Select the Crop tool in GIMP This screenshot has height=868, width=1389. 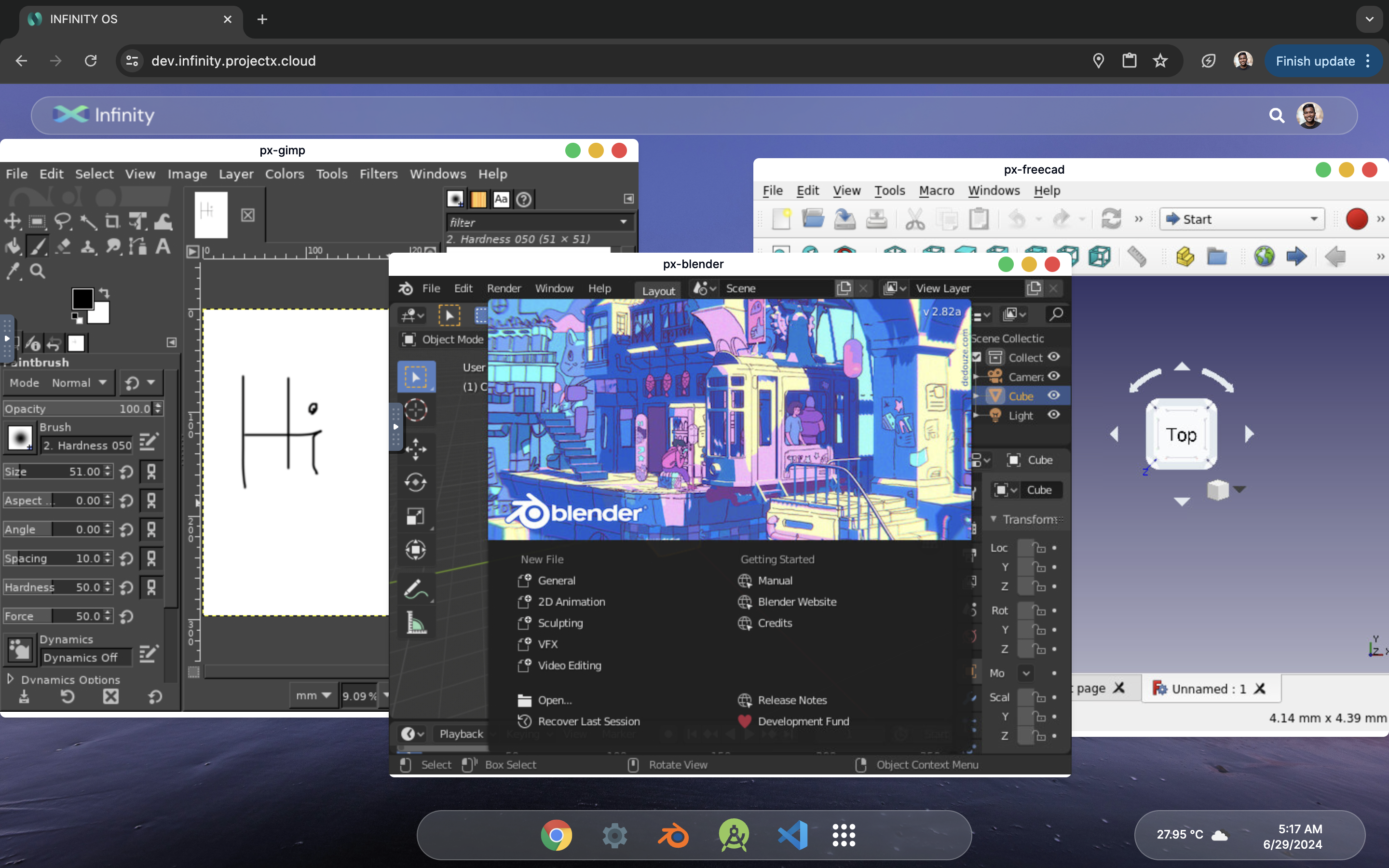(112, 221)
